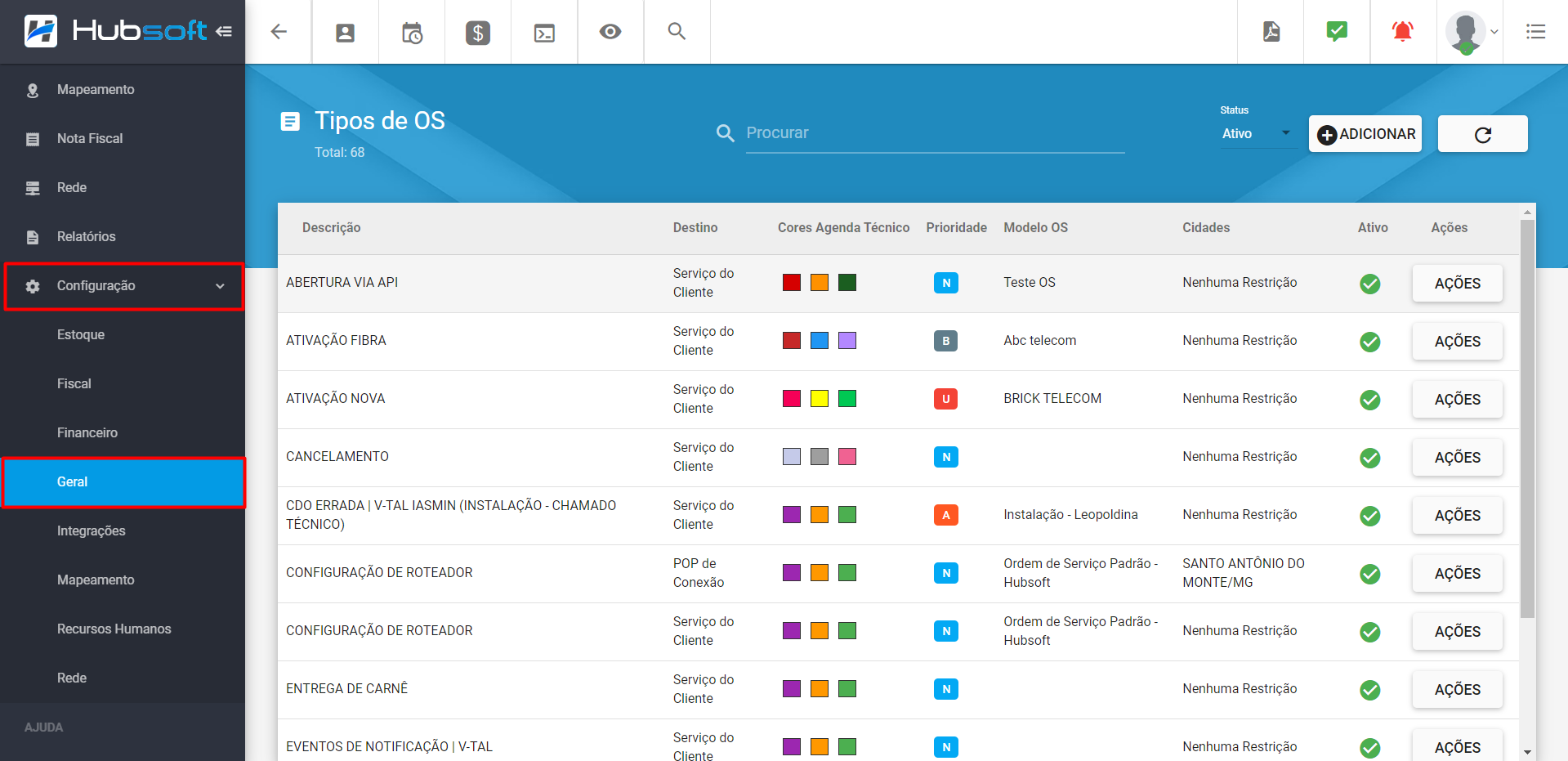Open dropdown arrow next to user avatar
Image resolution: width=1568 pixels, height=761 pixels.
pos(1494,32)
